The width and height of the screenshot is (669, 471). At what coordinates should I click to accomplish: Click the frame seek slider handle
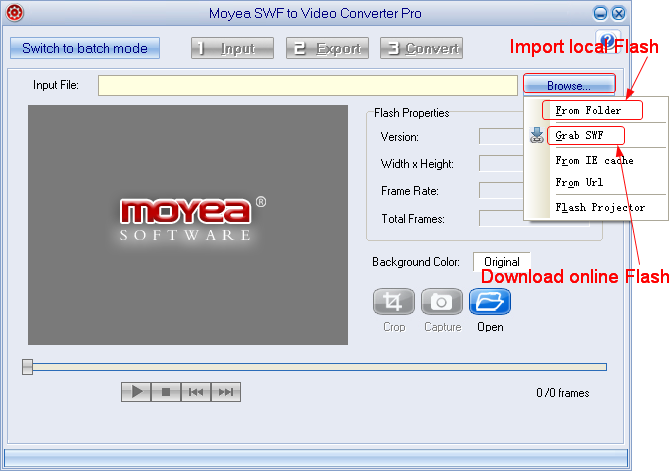[27, 367]
